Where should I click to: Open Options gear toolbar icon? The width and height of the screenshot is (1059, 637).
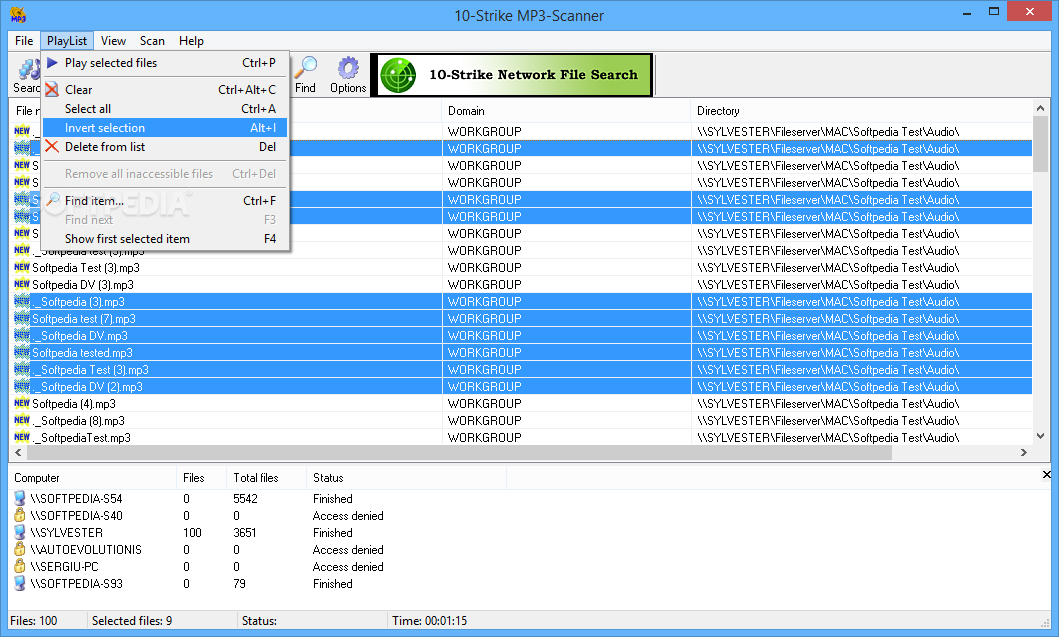tap(348, 68)
